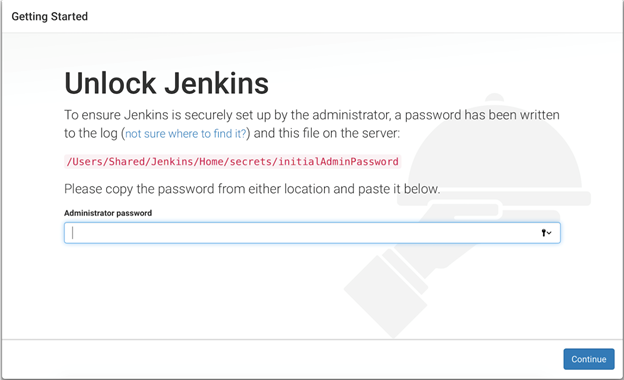624x380 pixels.
Task: Focus the Administrator password field
Action: [312, 233]
